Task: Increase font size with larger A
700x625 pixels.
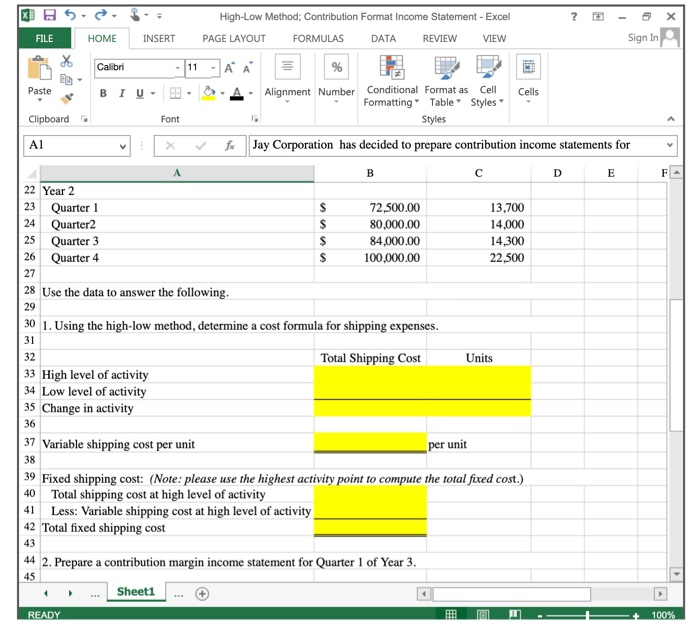Action: pyautogui.click(x=229, y=68)
